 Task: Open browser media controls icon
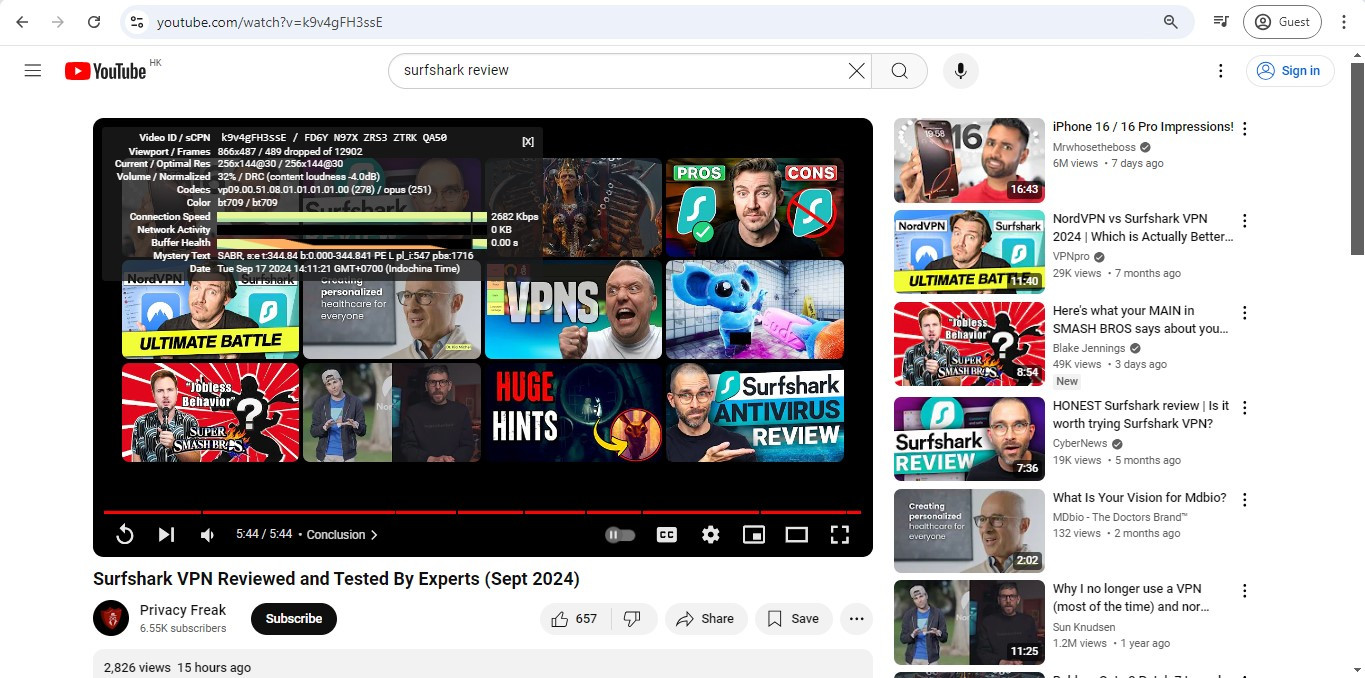pyautogui.click(x=1220, y=22)
